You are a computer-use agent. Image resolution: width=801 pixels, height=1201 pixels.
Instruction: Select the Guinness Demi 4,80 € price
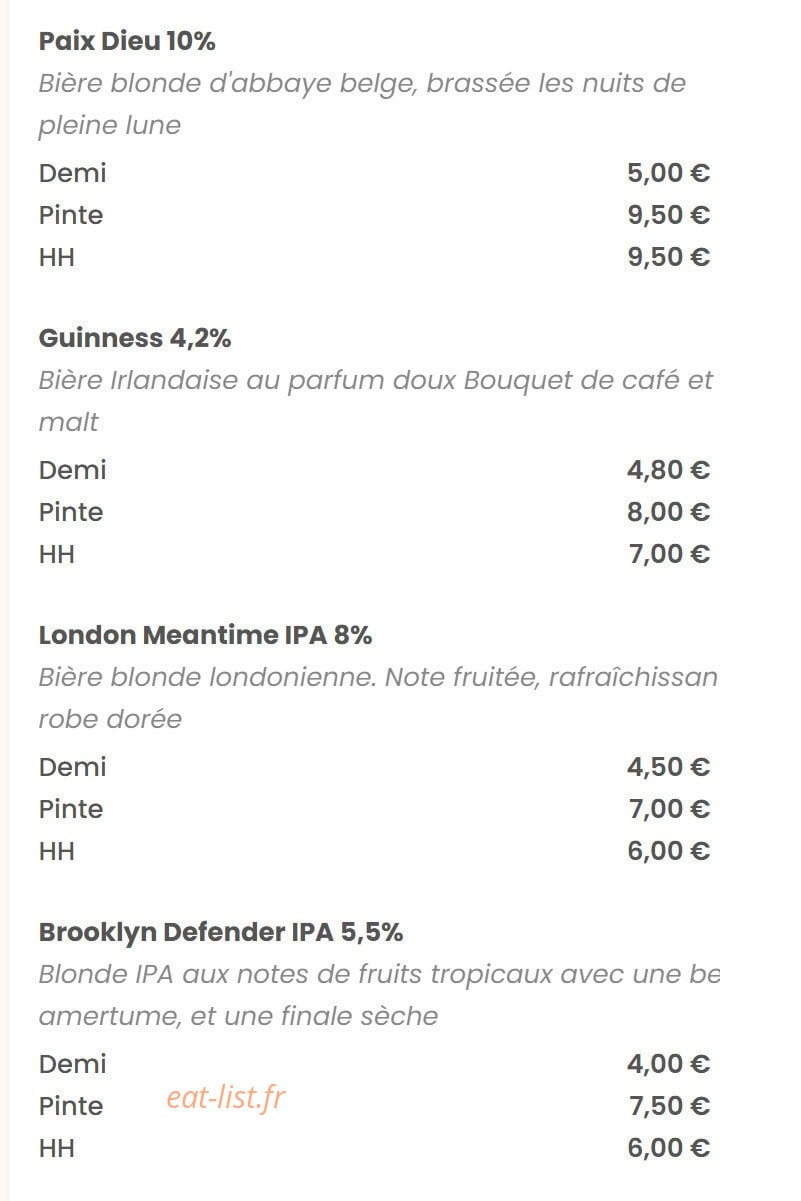[668, 470]
